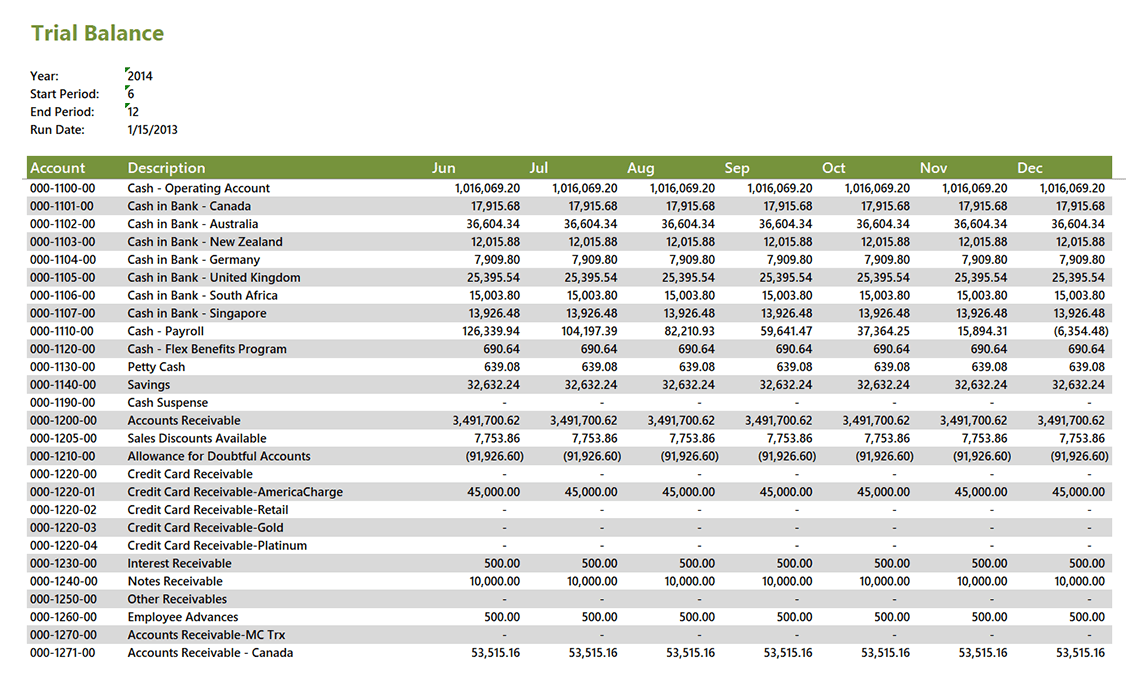Select account number 000-1103-00
Image resolution: width=1140 pixels, height=687 pixels.
click(63, 242)
